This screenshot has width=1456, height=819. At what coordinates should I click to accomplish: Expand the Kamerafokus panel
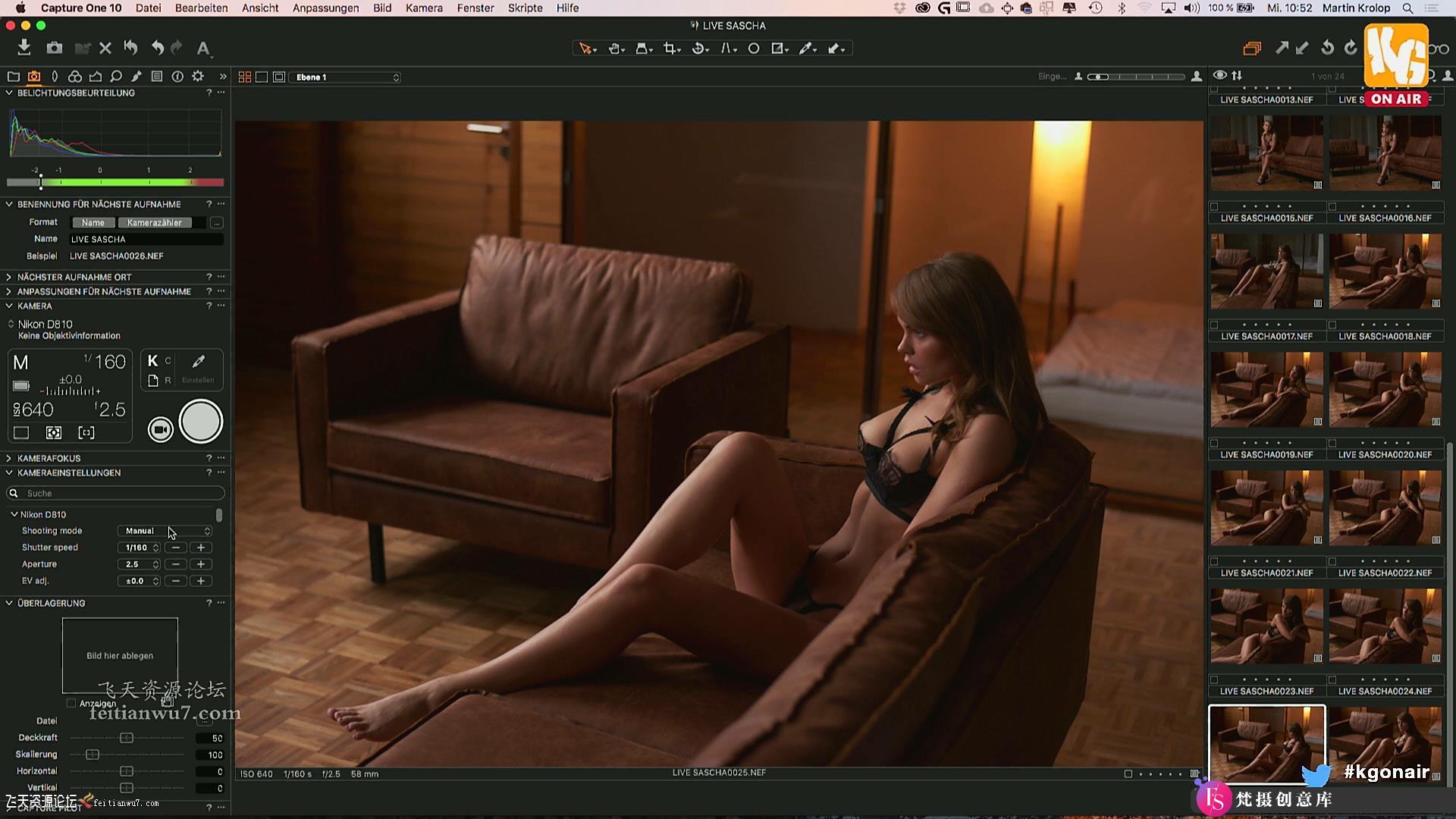(9, 458)
